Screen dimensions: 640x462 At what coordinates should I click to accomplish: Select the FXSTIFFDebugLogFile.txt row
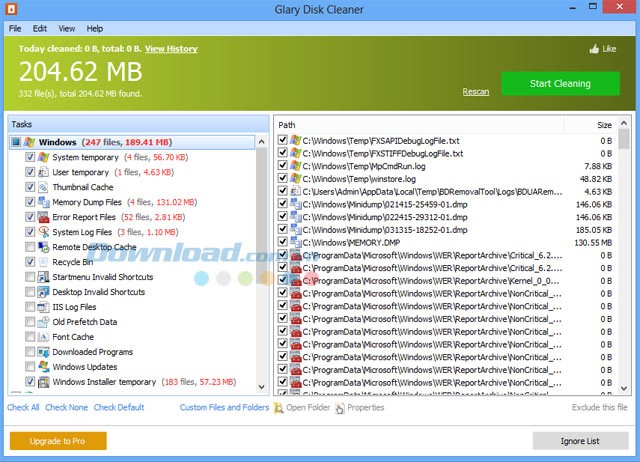(446, 153)
